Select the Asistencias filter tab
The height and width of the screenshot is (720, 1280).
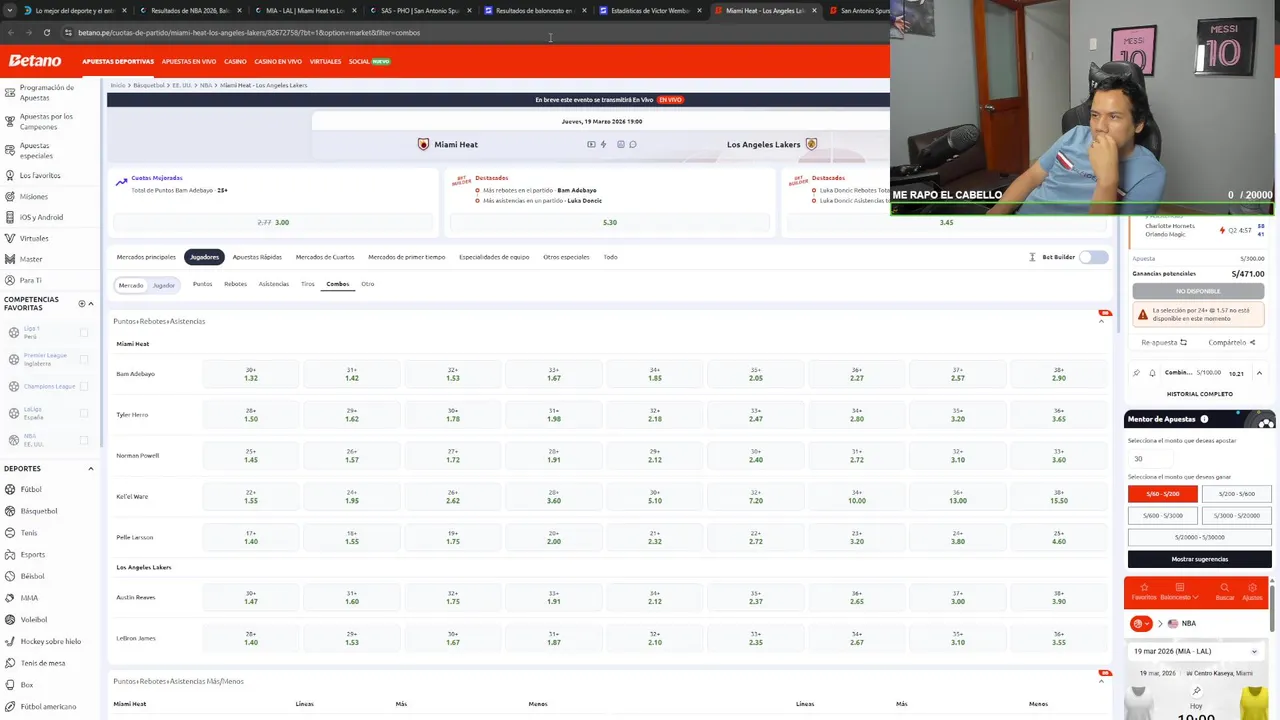pyautogui.click(x=273, y=284)
